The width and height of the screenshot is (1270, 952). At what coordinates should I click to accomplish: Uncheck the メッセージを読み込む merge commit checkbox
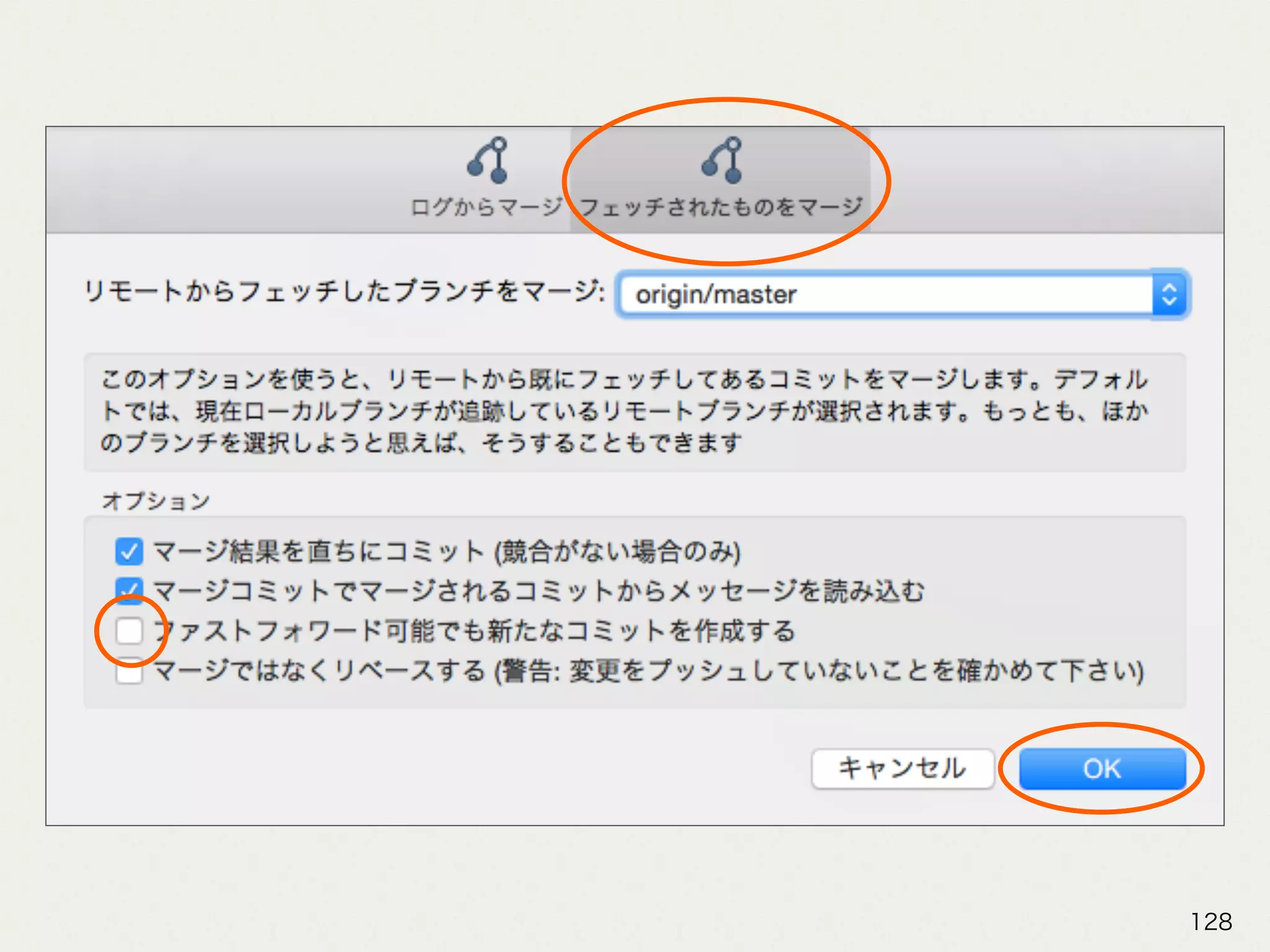[129, 591]
